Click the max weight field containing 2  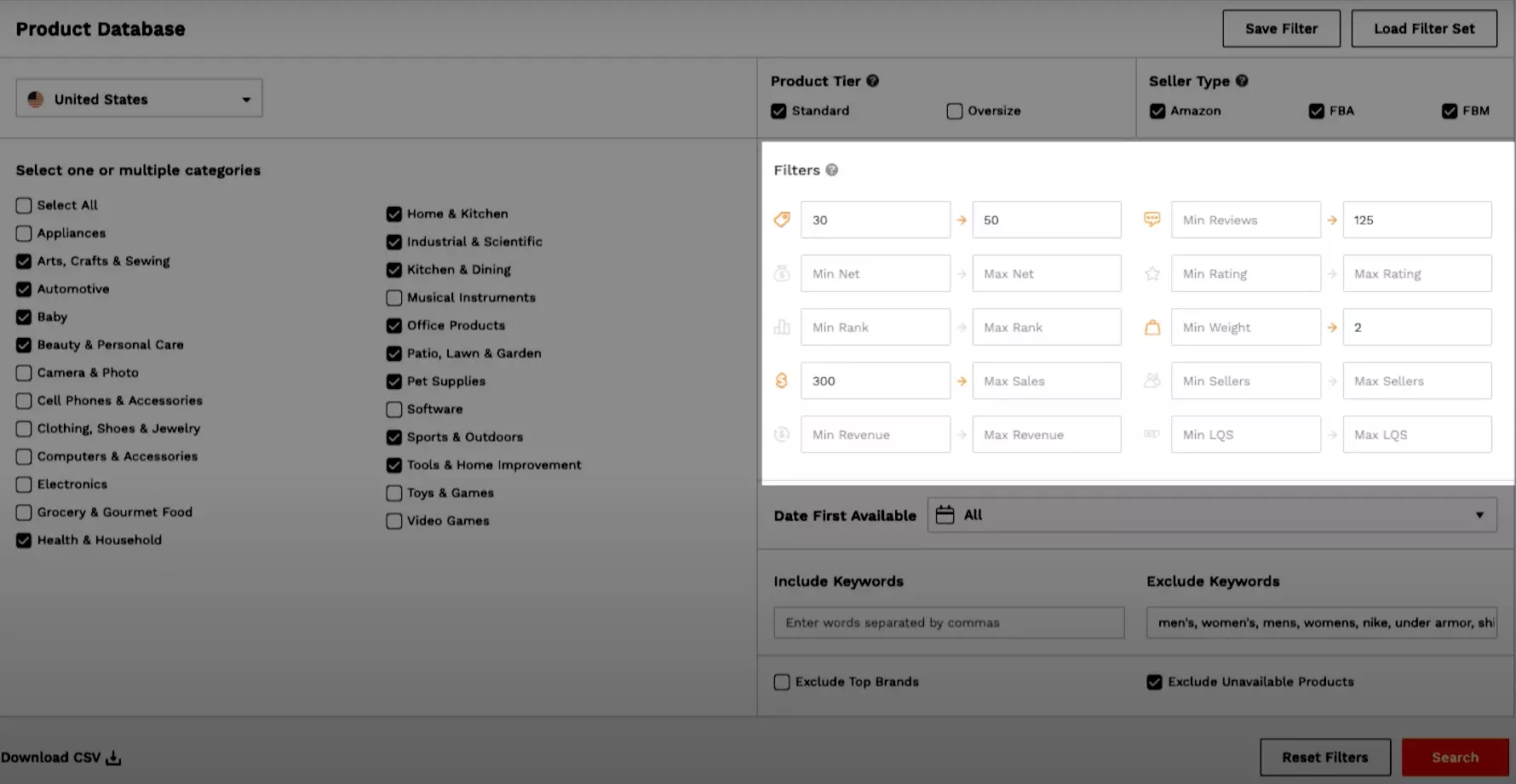1417,327
